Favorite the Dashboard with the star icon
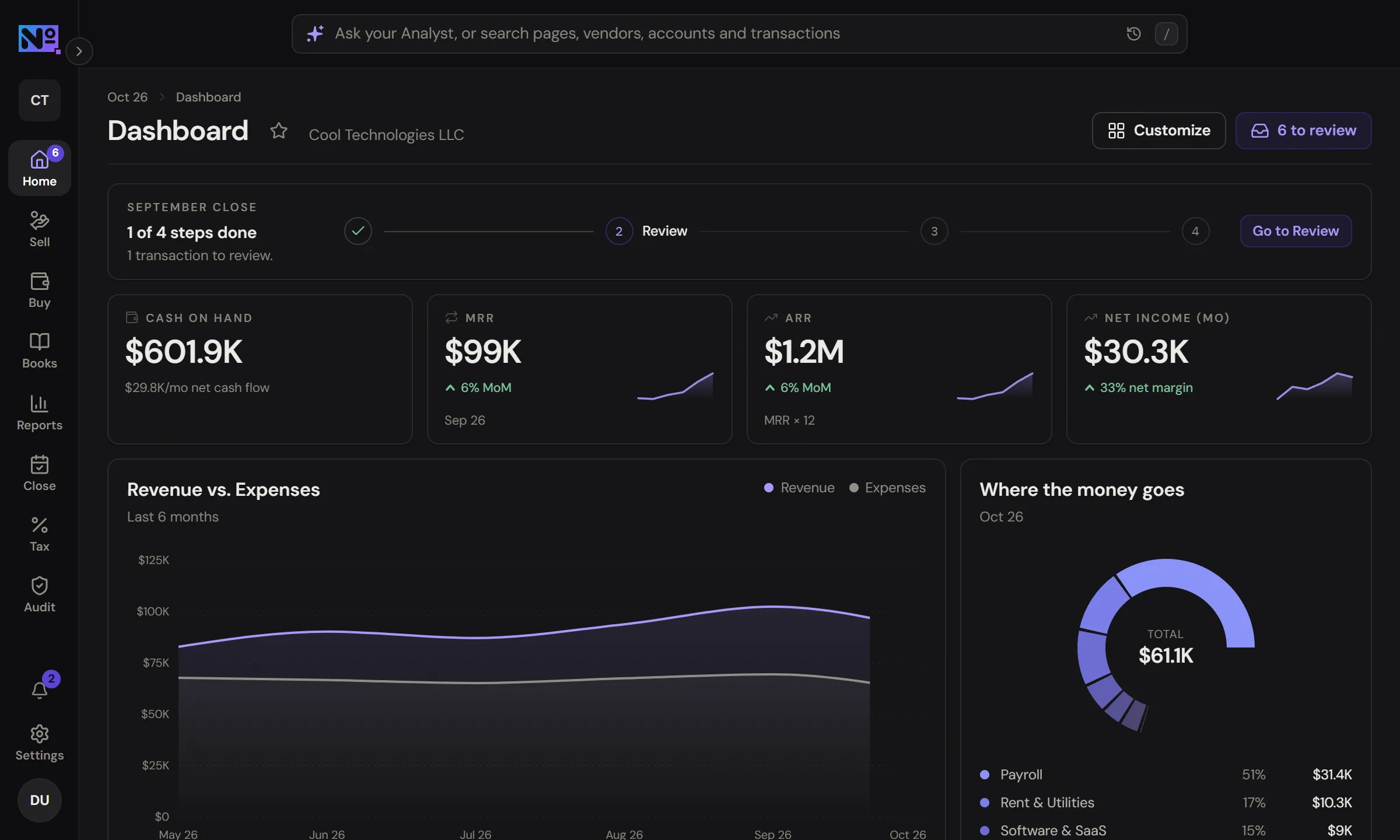The image size is (1400, 840). [279, 131]
